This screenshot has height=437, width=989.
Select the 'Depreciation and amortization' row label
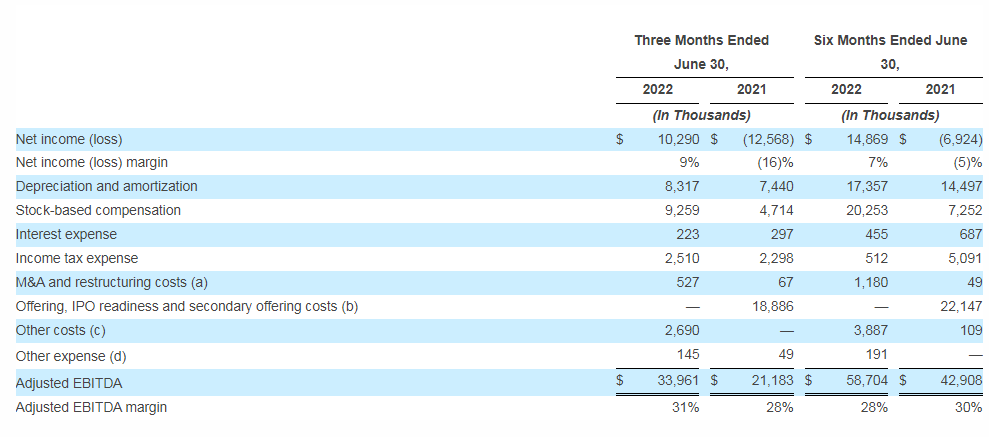click(x=106, y=186)
